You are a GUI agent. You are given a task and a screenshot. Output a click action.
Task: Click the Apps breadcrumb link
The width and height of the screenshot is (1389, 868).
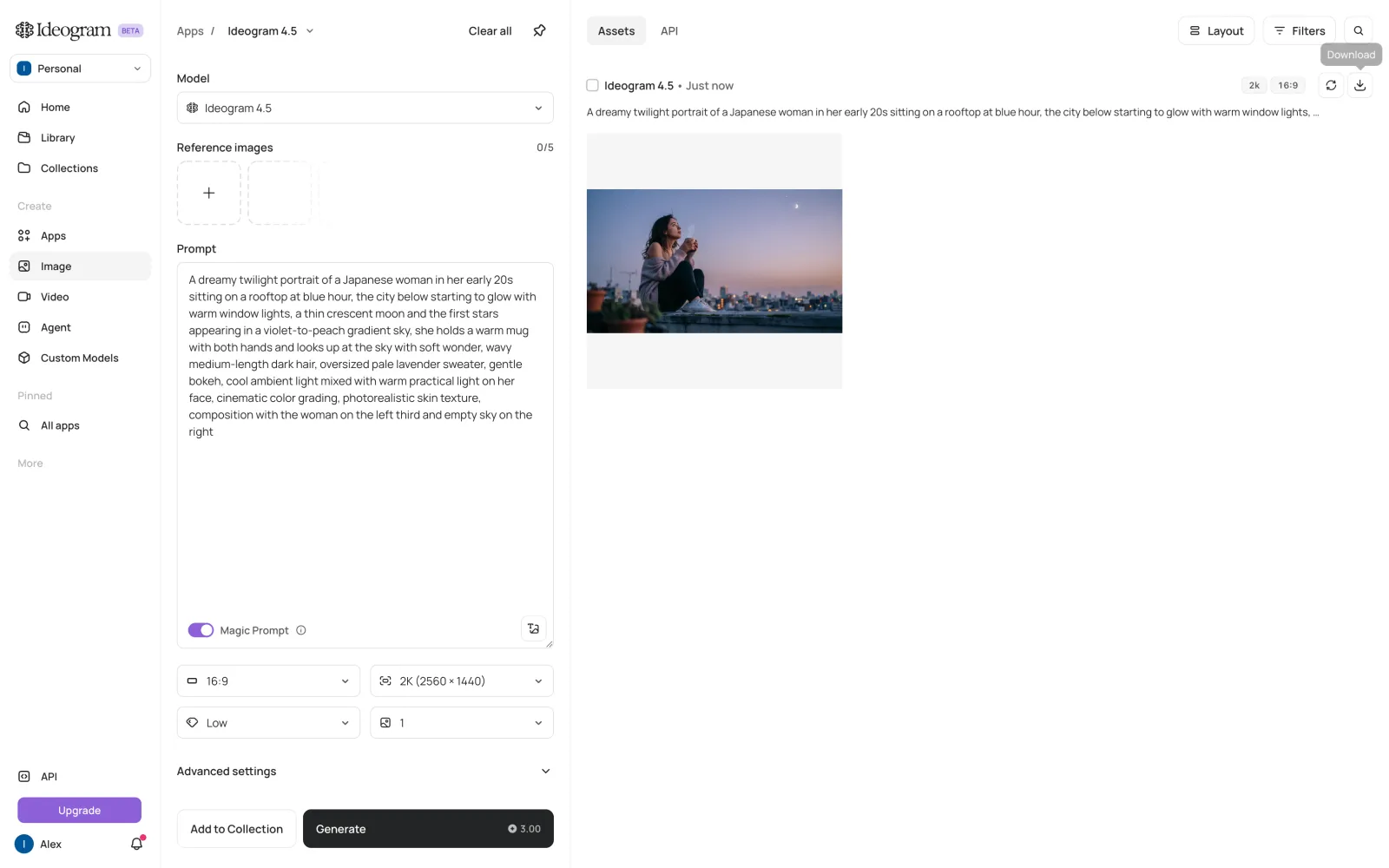point(190,31)
